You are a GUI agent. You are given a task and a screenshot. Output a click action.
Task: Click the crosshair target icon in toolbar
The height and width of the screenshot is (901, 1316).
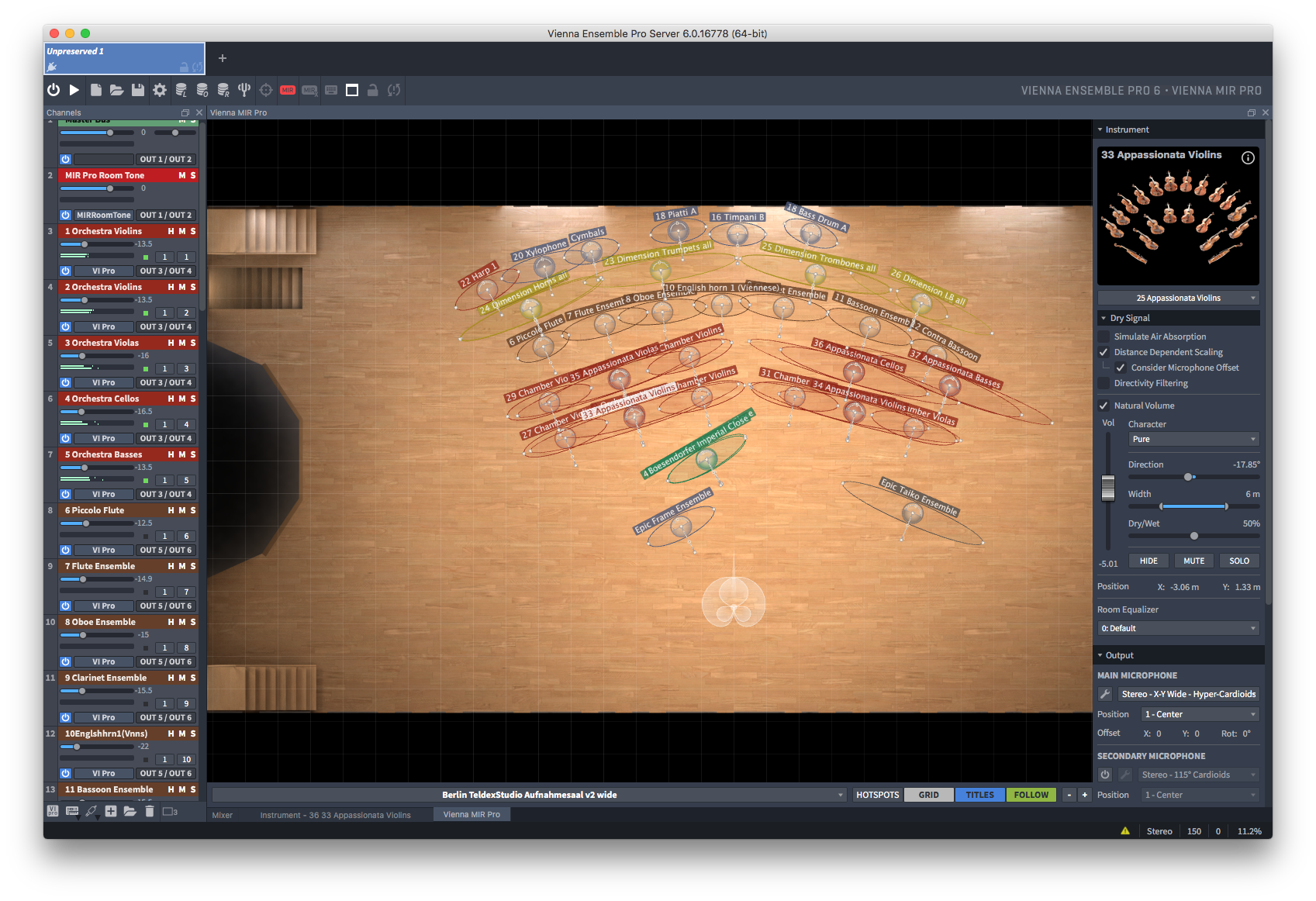[x=266, y=90]
